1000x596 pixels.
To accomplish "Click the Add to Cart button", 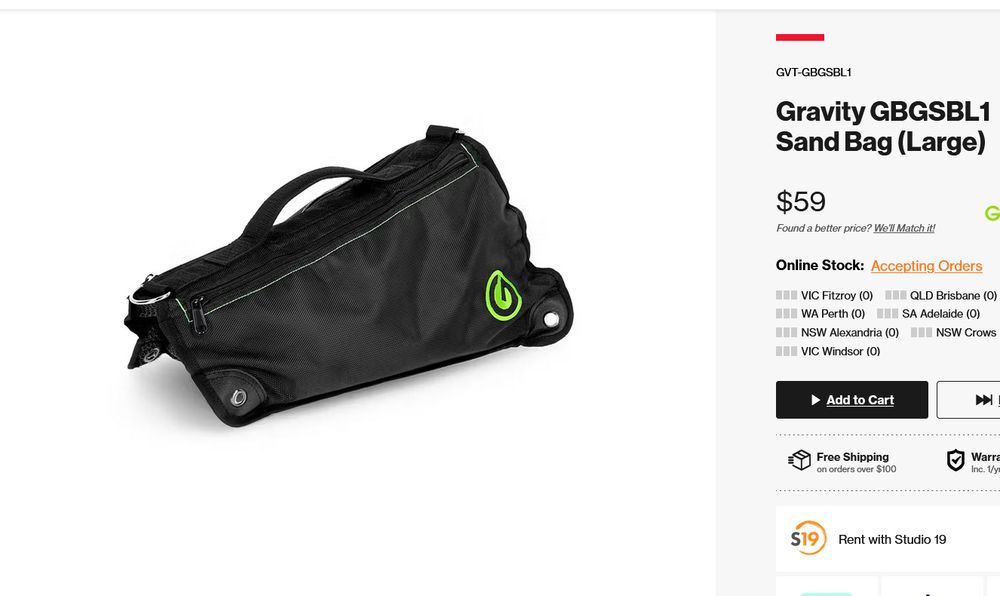I will point(851,400).
